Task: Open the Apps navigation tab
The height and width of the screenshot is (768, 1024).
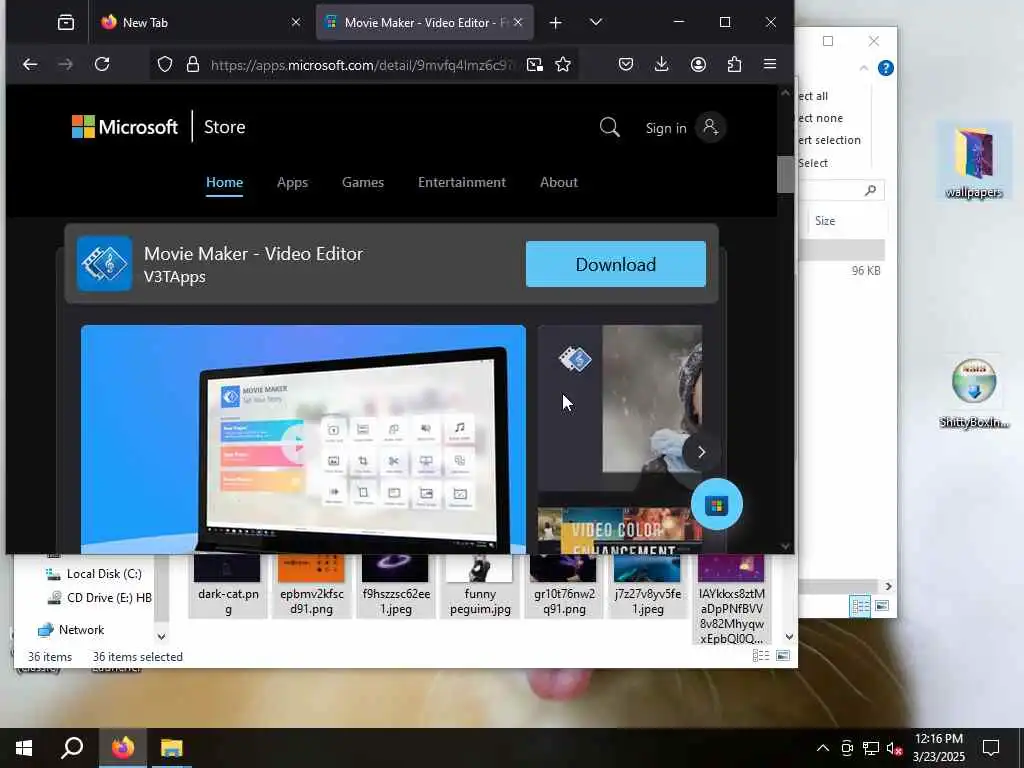Action: click(x=292, y=182)
